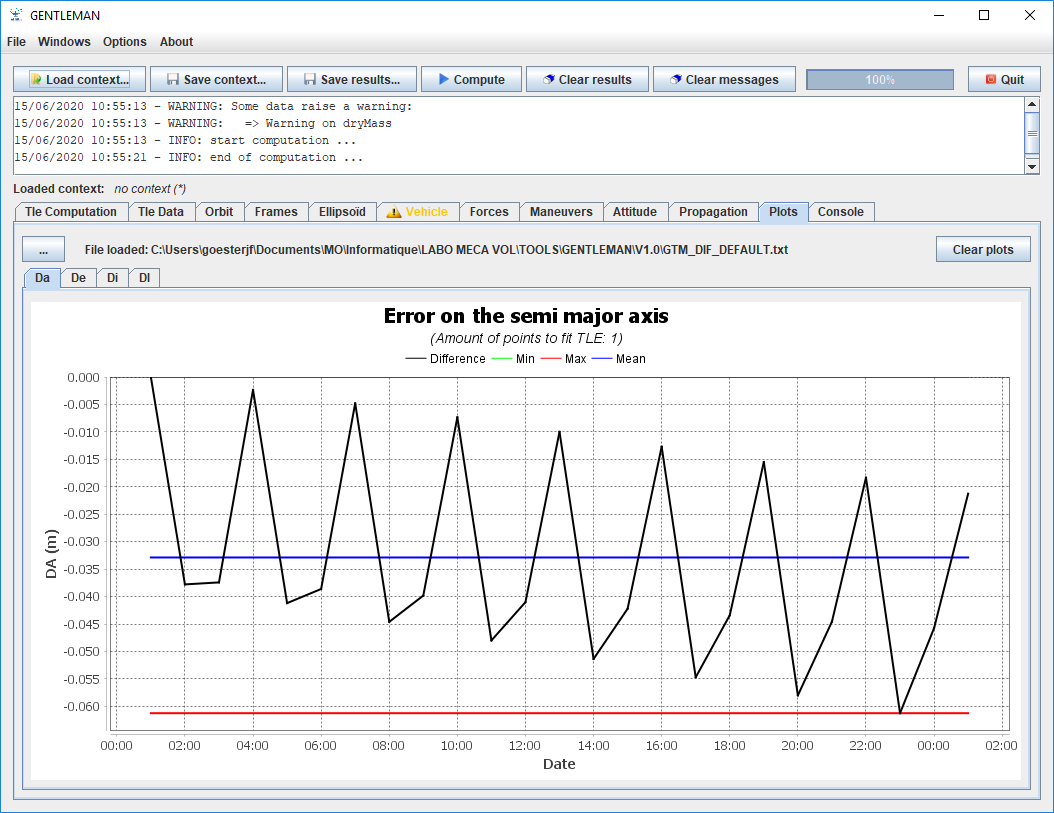
Task: Click the Load context folder icon
Action: coord(36,80)
